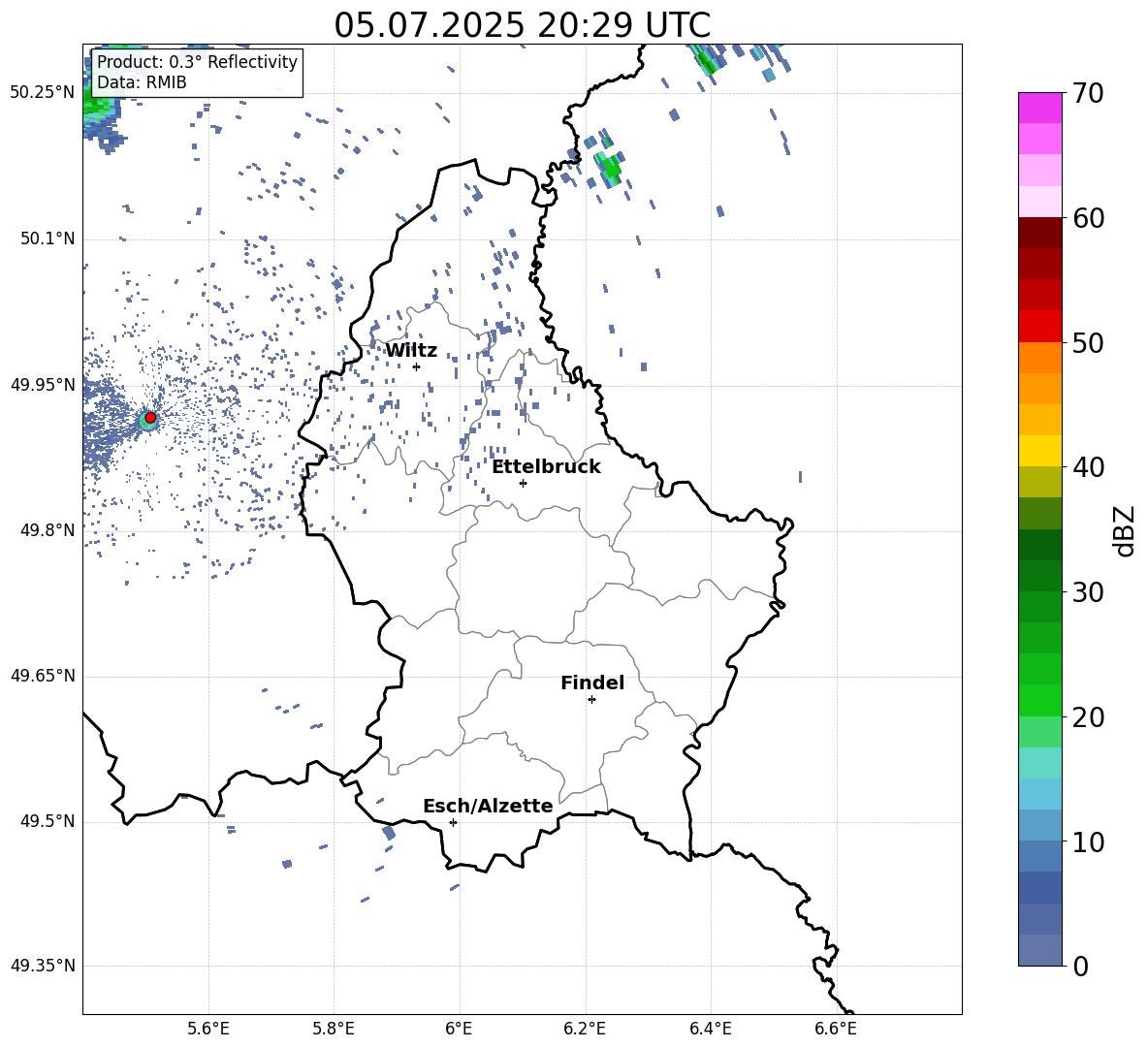
Task: Click the green echo at top edge near 6.4°E
Action: pyautogui.click(x=708, y=60)
